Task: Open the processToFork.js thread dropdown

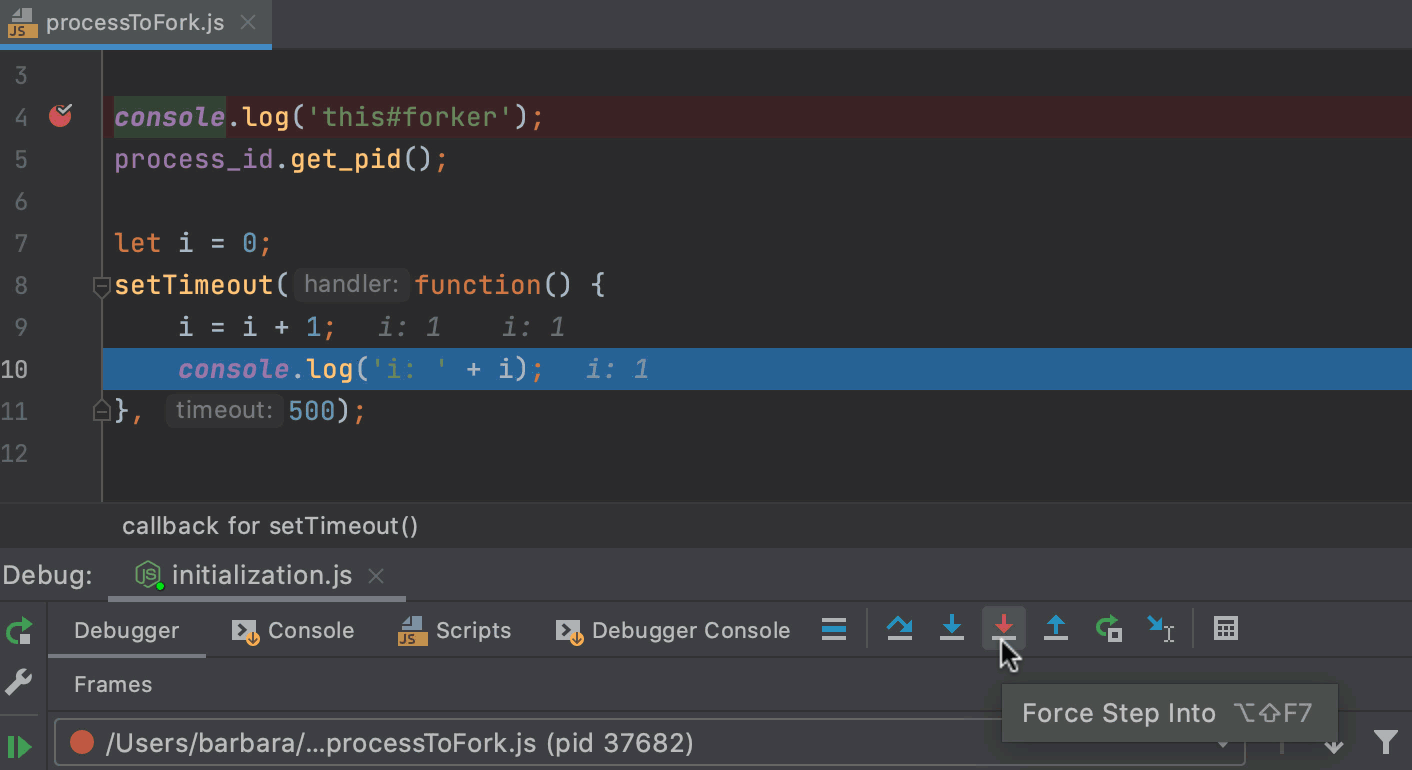Action: pos(650,743)
